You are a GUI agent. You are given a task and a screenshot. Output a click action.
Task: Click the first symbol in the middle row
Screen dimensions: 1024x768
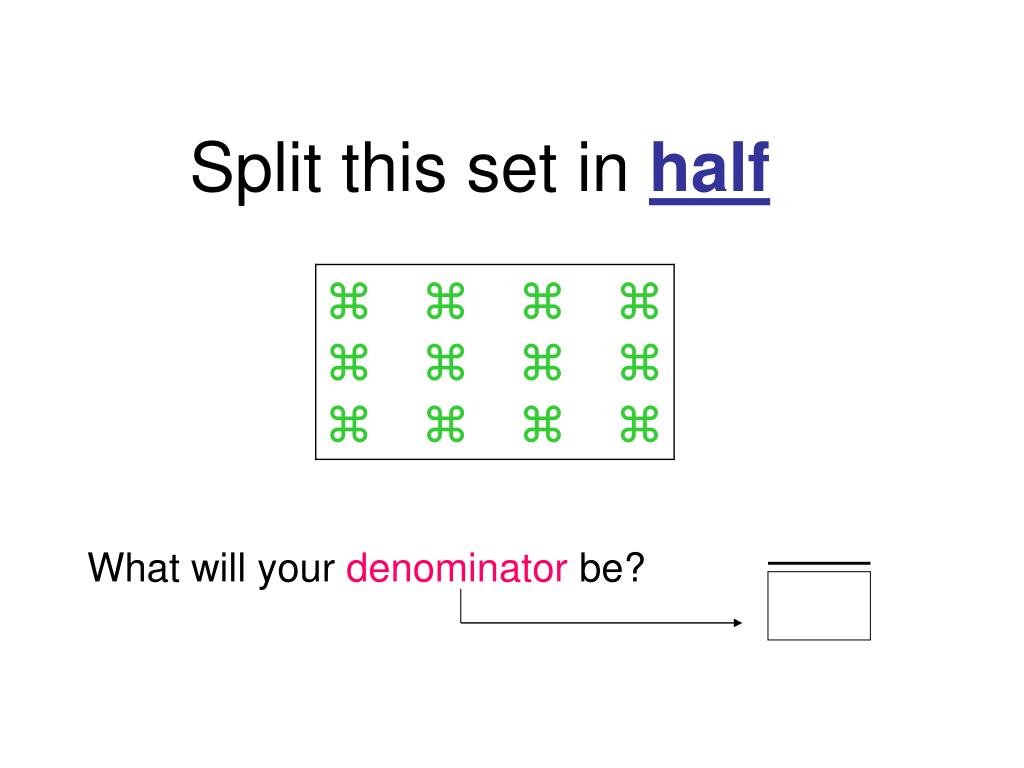coord(349,362)
